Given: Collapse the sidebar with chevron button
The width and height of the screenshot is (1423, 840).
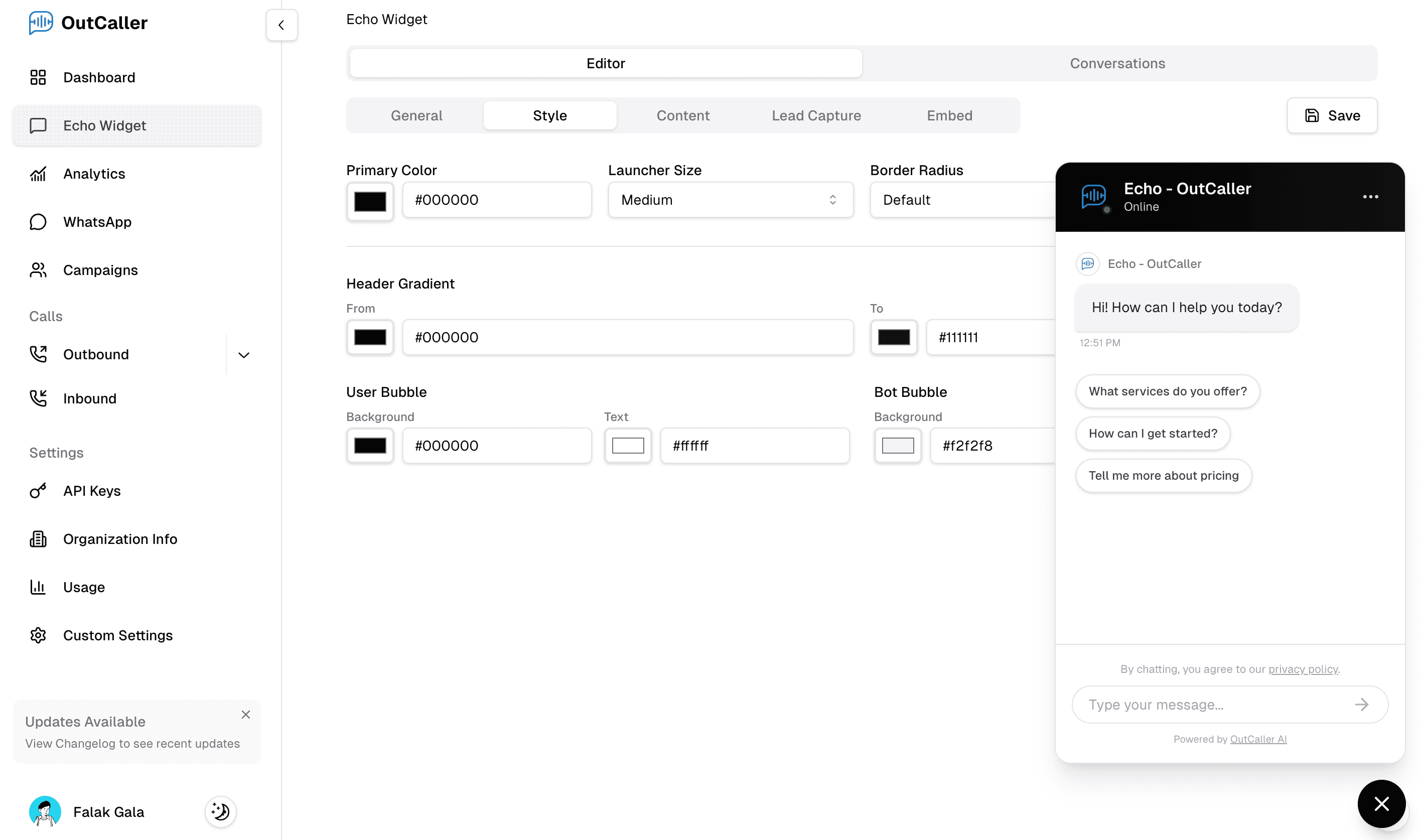Looking at the screenshot, I should pos(281,25).
